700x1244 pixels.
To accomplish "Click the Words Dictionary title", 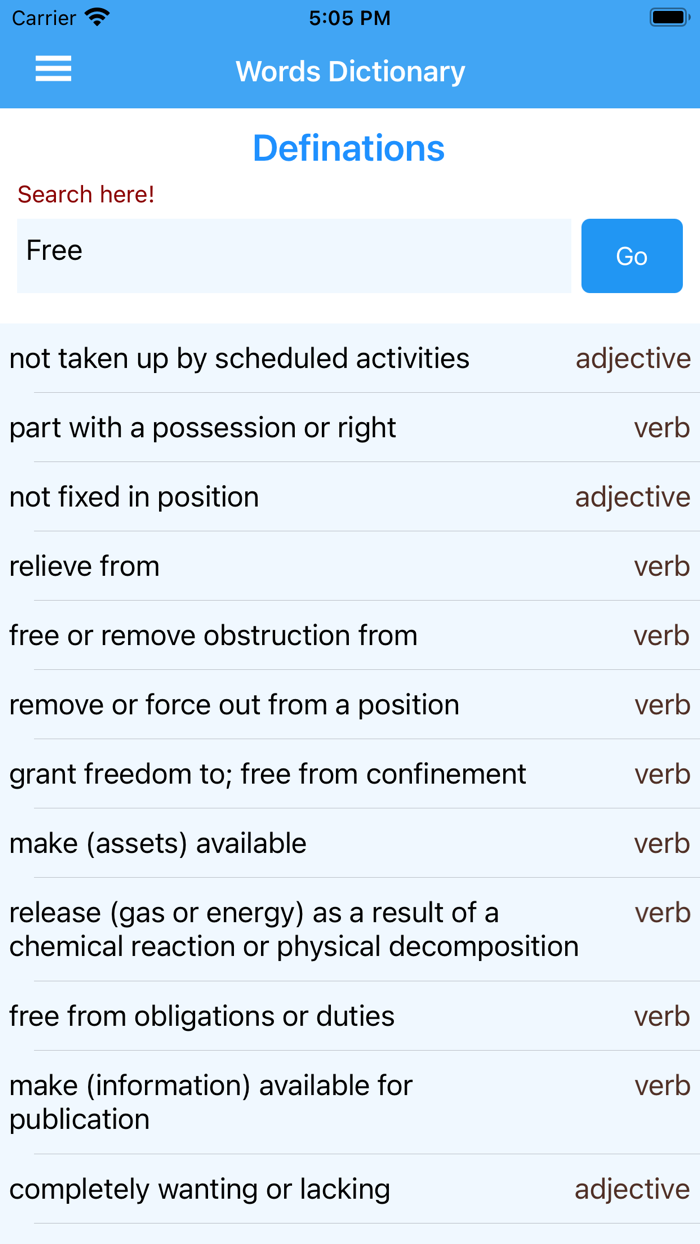I will click(x=349, y=71).
